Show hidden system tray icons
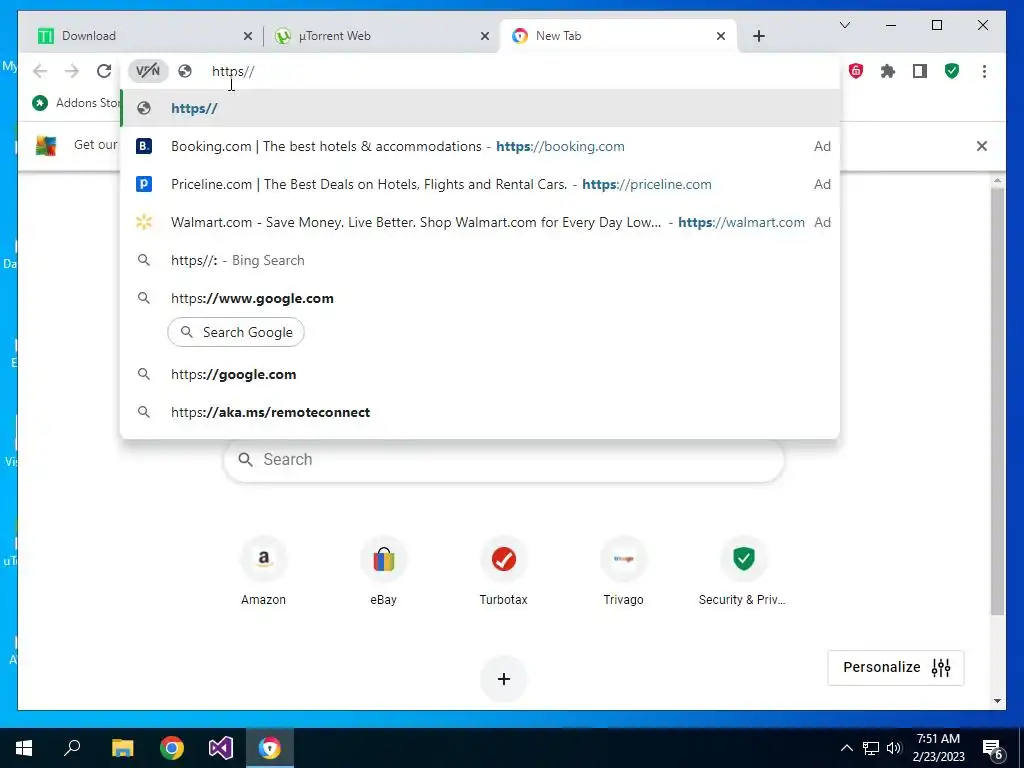Image resolution: width=1024 pixels, height=768 pixels. (x=846, y=748)
